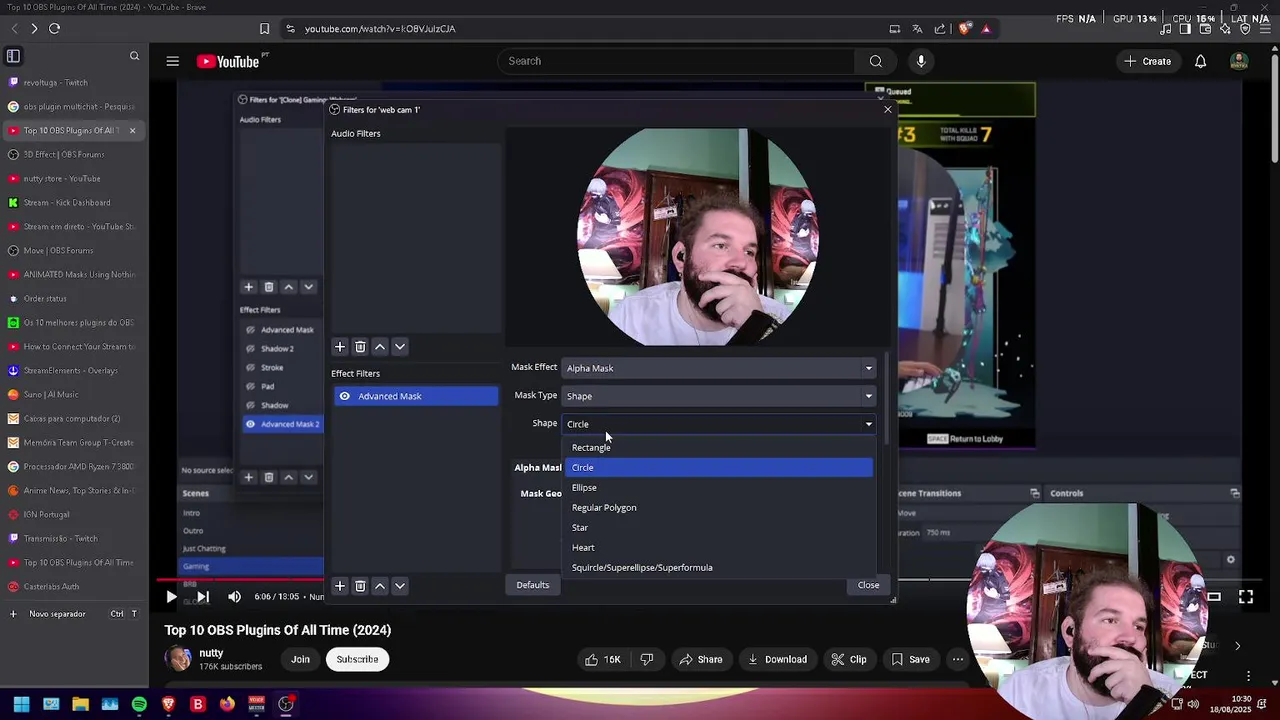Toggle the hidden eye on the Pad filter
The width and height of the screenshot is (1280, 720).
tap(250, 386)
